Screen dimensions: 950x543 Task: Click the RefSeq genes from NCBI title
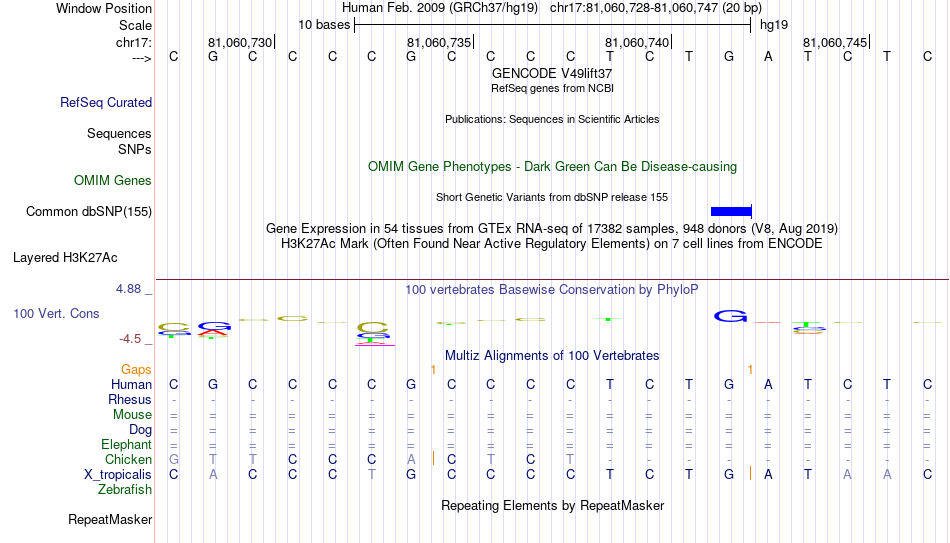(x=553, y=88)
